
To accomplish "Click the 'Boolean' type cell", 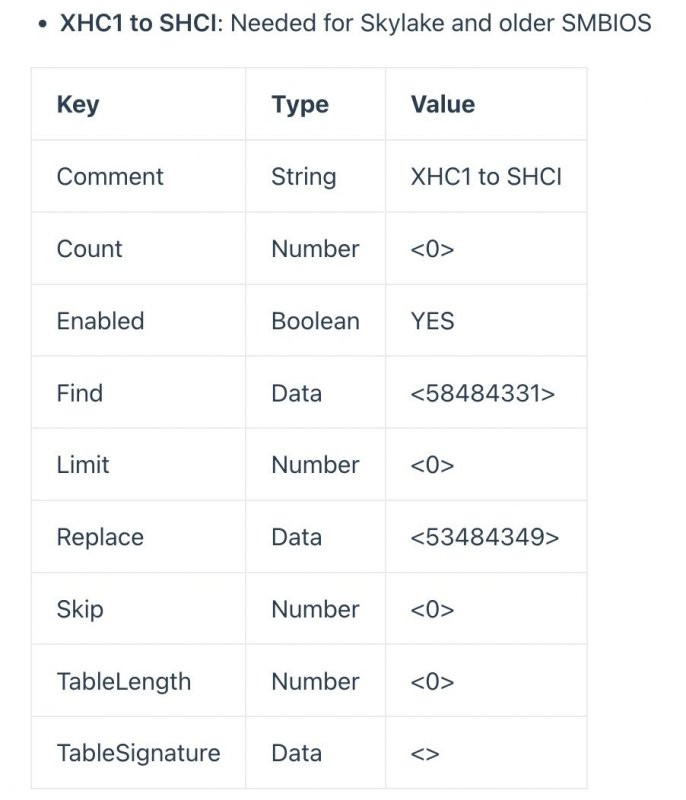I will click(x=315, y=321).
